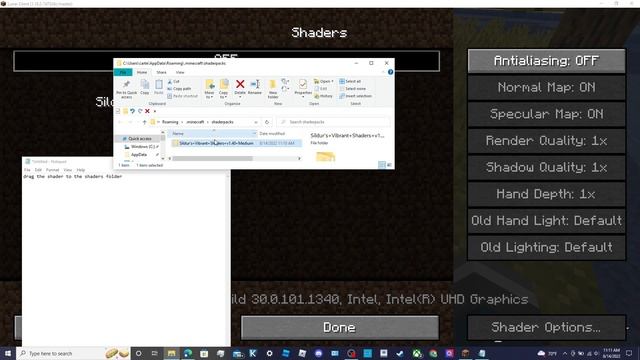Toggle Specular Map ON setting
Image resolution: width=640 pixels, height=360 pixels.
tap(546, 114)
